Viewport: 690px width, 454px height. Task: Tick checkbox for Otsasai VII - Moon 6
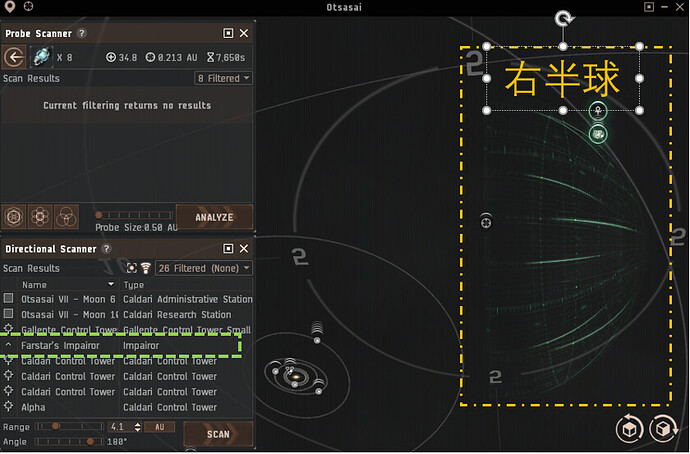(x=8, y=298)
